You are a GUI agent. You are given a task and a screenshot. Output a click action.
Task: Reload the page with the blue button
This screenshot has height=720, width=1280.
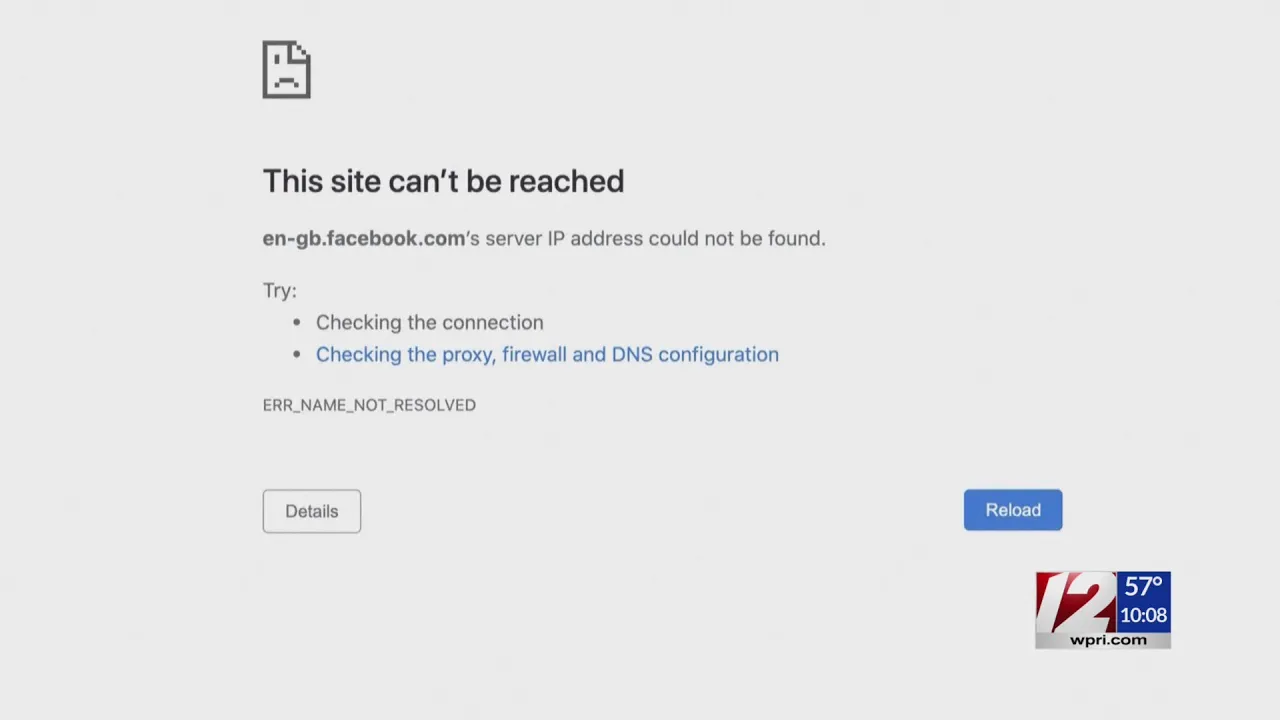click(1013, 510)
